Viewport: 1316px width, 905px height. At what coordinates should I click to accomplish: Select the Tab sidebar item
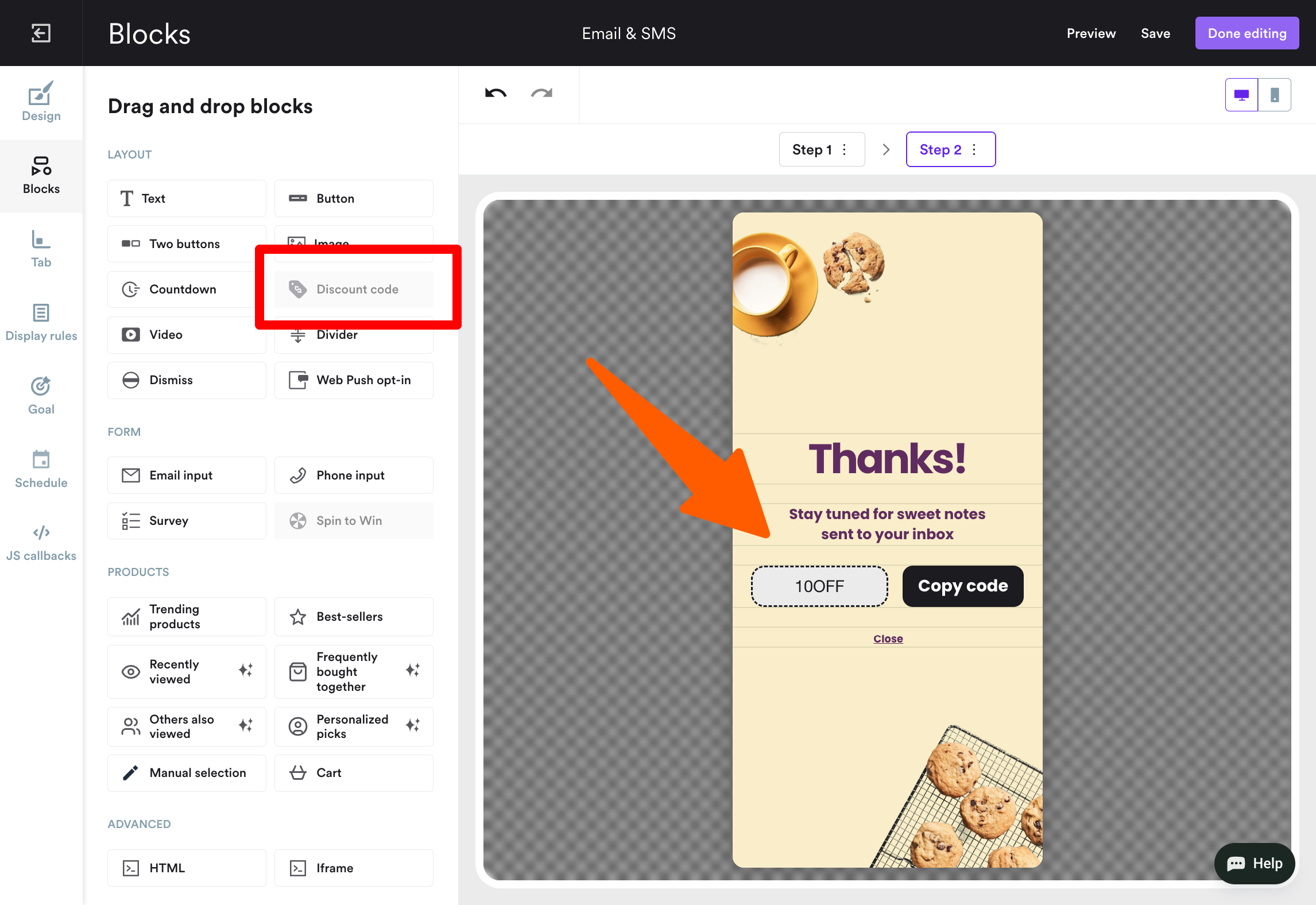coord(41,249)
